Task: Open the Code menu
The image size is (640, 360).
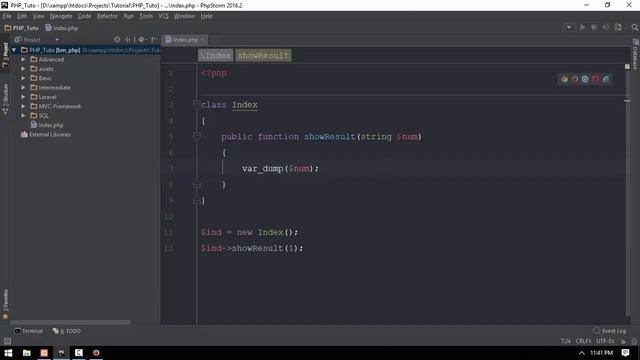Action: (84, 16)
